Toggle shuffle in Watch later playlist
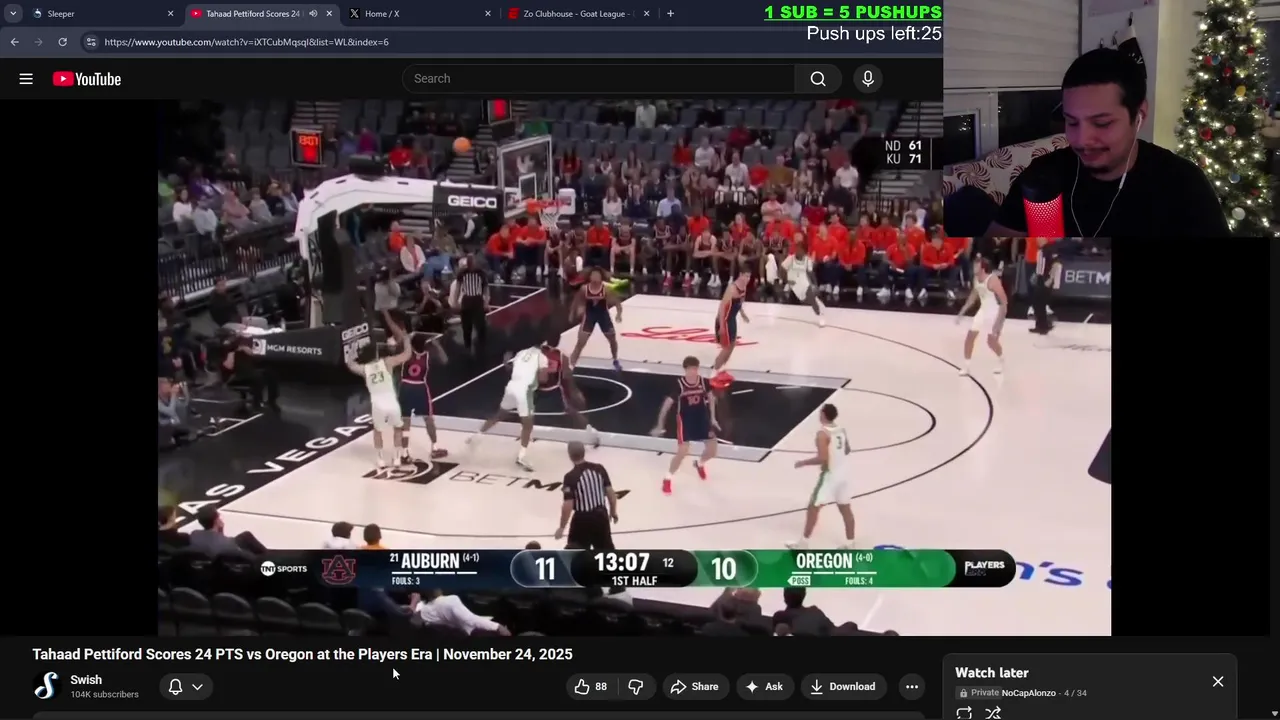1280x720 pixels. pyautogui.click(x=993, y=713)
